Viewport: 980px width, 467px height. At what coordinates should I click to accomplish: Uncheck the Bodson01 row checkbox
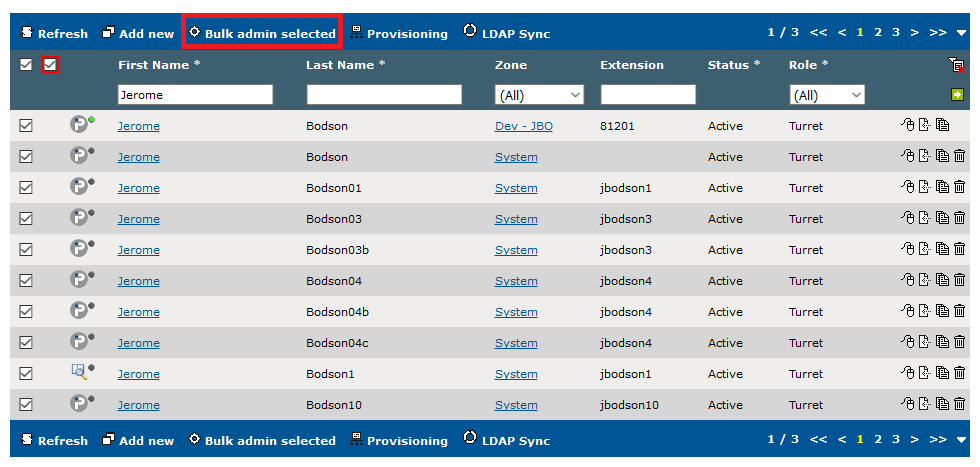click(26, 188)
